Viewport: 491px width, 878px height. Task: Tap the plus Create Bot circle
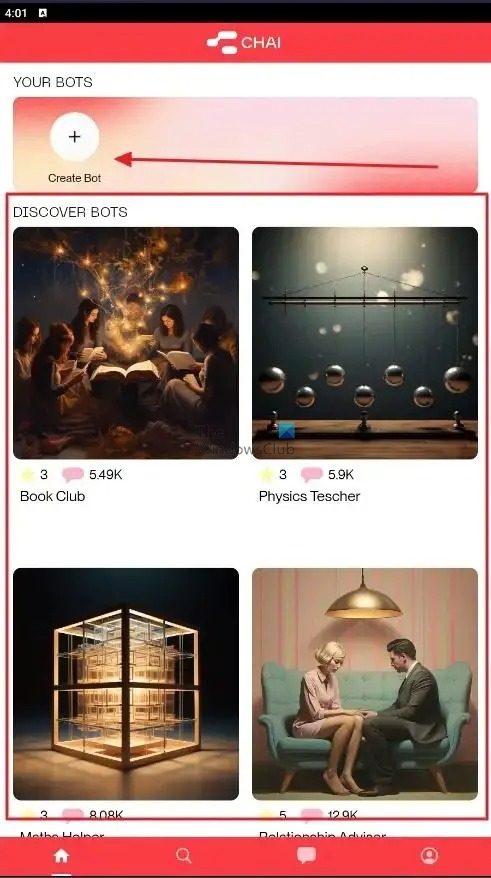pyautogui.click(x=74, y=137)
